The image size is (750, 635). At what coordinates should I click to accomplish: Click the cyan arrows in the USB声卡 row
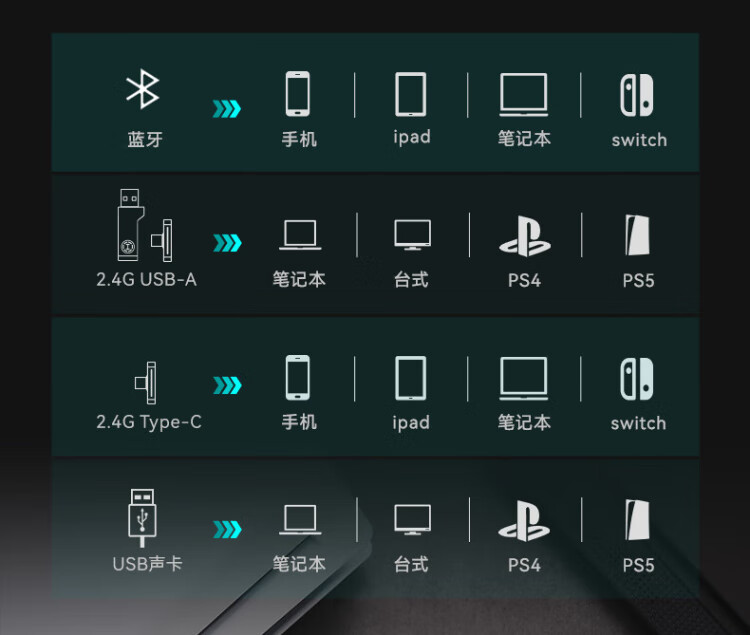pos(227,529)
